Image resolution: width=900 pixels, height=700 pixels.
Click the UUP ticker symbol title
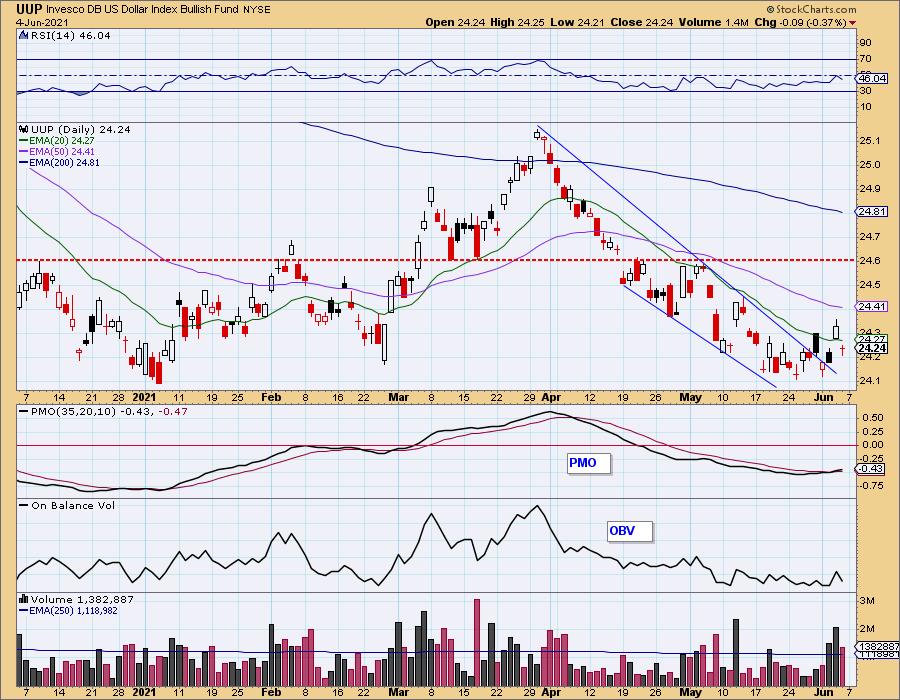click(x=29, y=9)
